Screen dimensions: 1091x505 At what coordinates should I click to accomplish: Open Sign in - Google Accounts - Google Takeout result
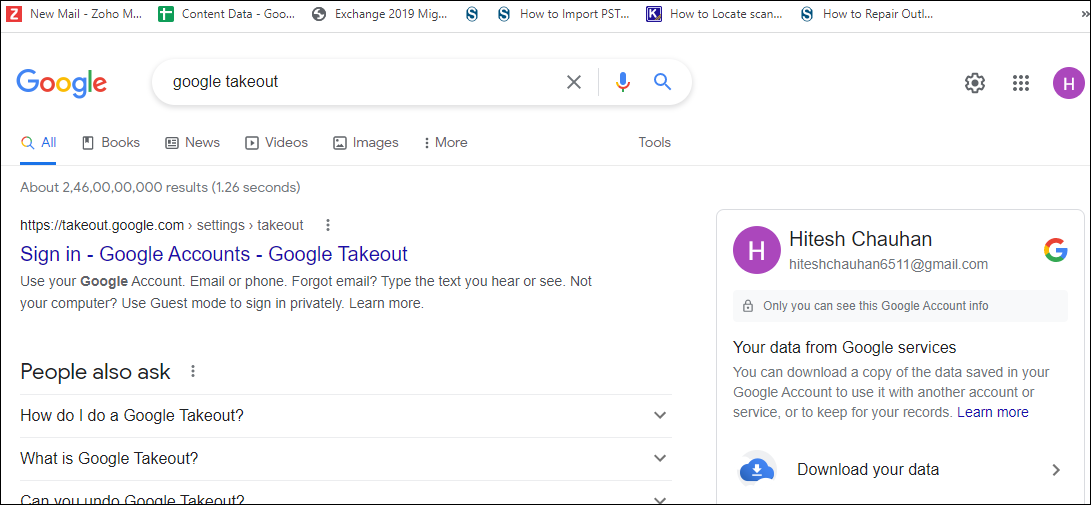pyautogui.click(x=214, y=254)
